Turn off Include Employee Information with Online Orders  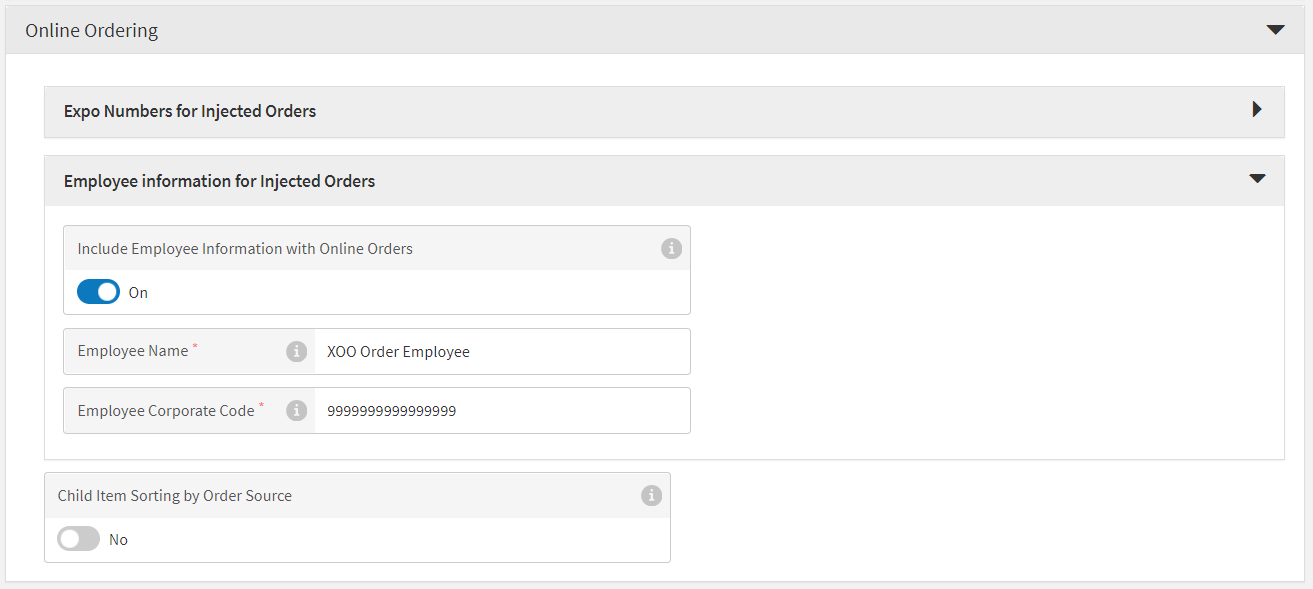coord(98,291)
